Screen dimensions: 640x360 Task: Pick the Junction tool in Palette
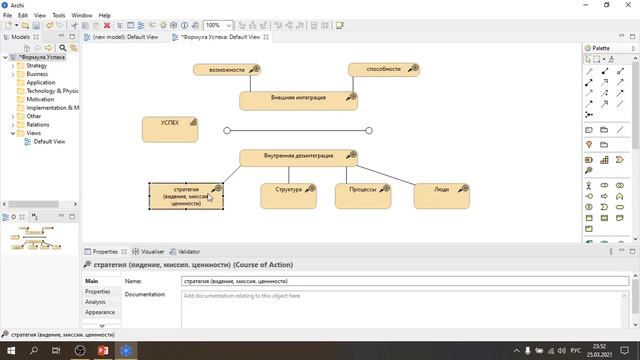click(589, 115)
